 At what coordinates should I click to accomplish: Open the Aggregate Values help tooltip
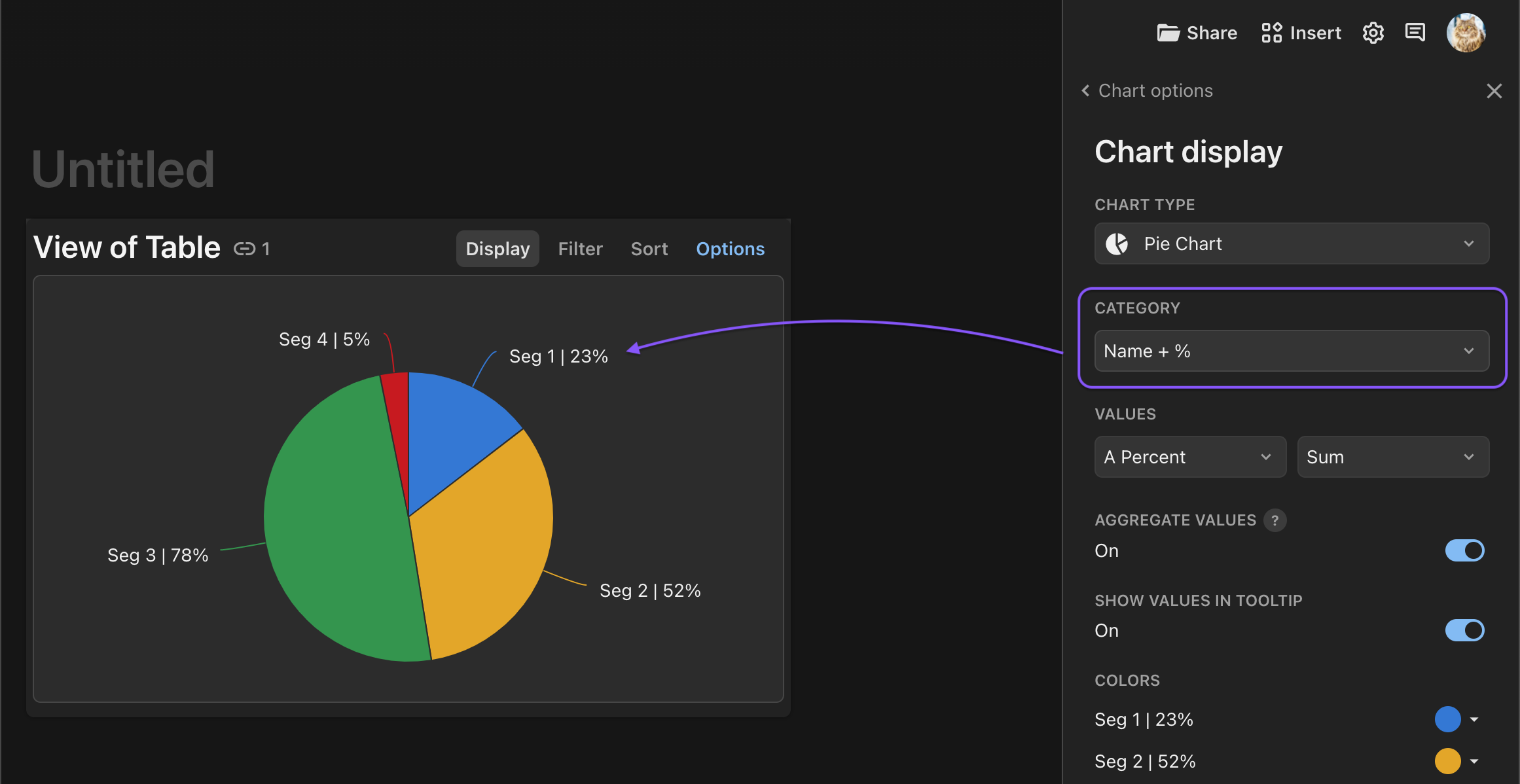point(1275,520)
